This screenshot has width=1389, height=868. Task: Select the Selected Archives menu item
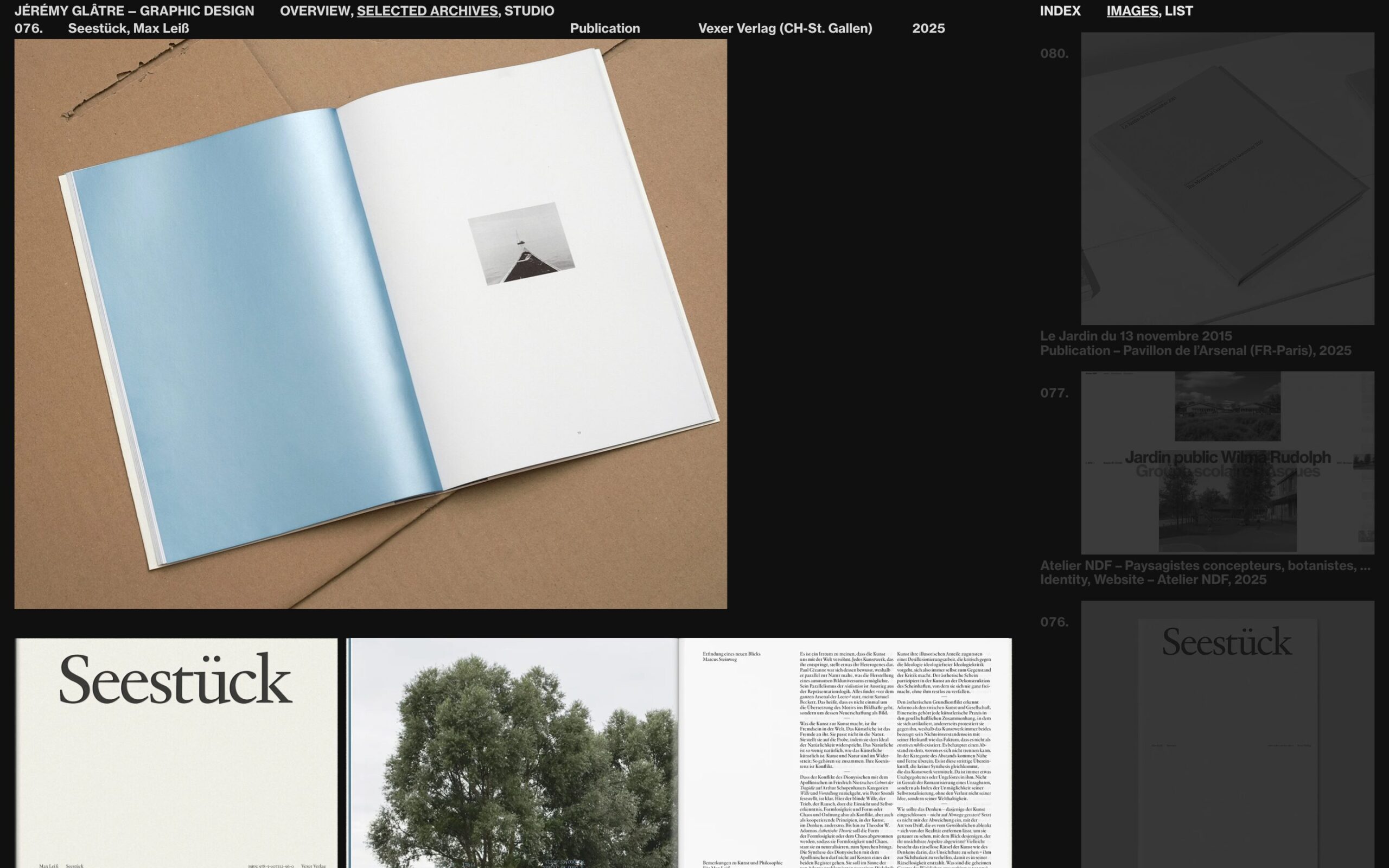427,11
